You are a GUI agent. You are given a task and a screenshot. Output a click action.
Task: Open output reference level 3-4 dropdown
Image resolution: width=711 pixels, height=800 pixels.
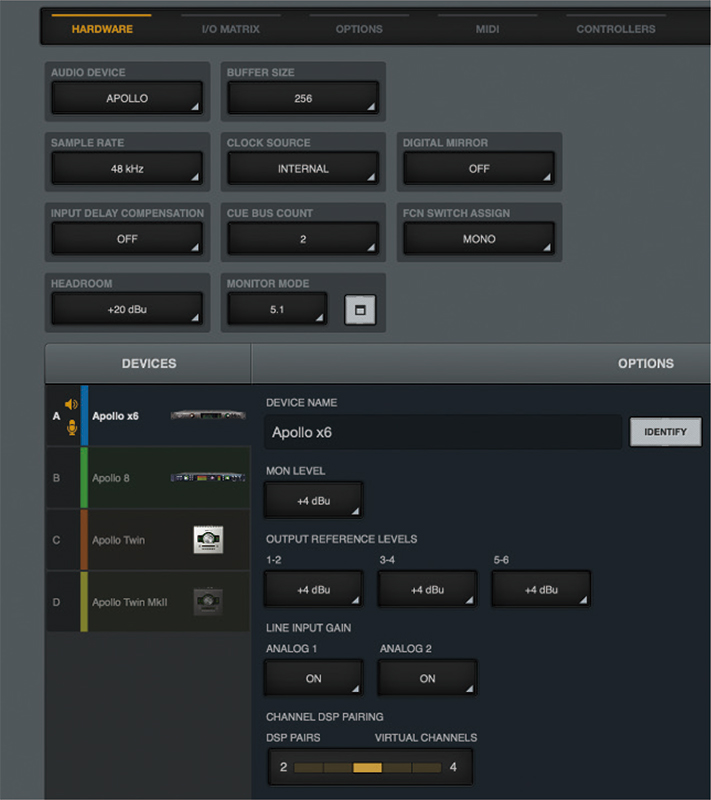coord(427,589)
